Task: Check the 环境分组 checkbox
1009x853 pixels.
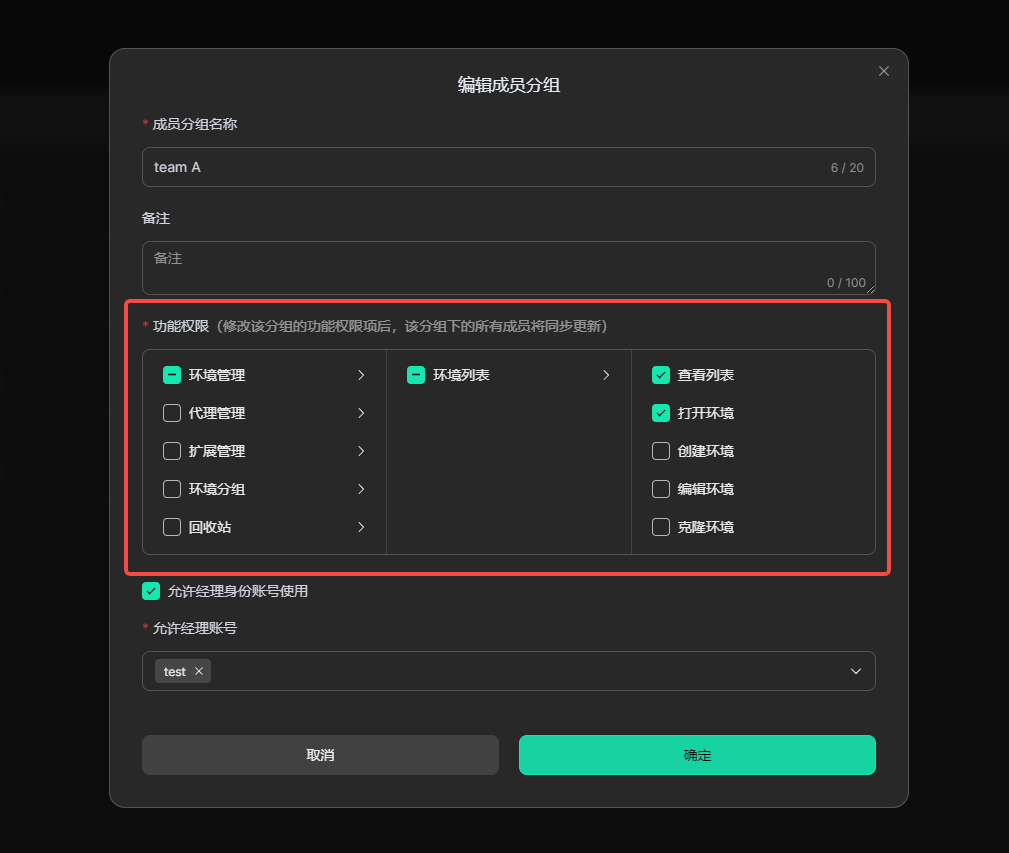Action: (x=172, y=490)
